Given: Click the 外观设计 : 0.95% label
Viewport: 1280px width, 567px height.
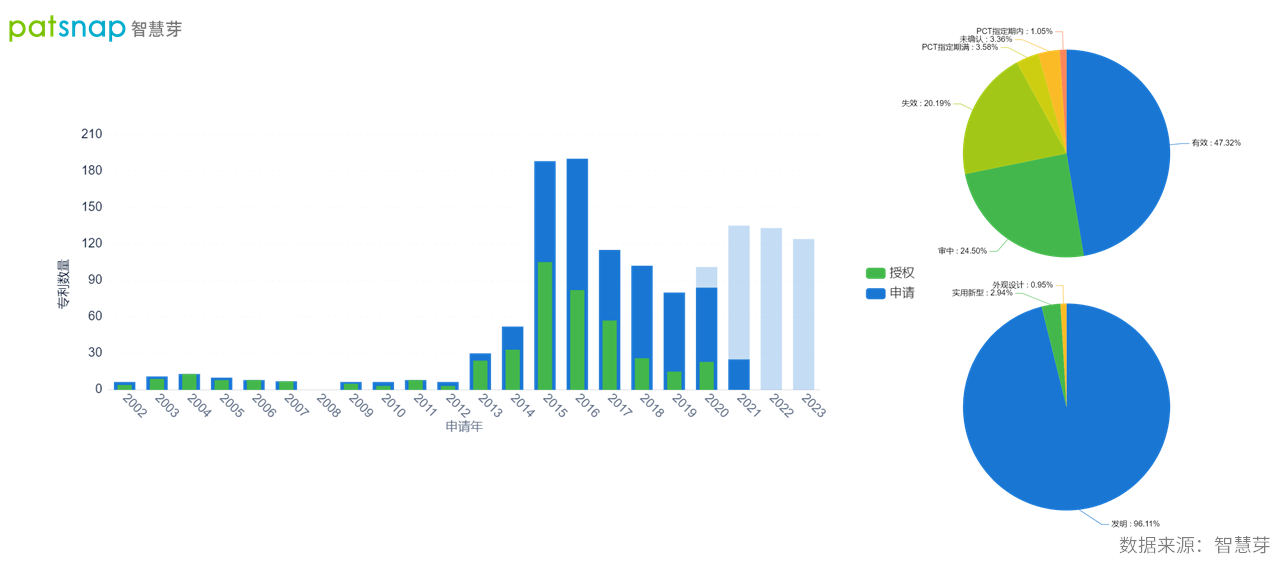Looking at the screenshot, I should 1023,284.
